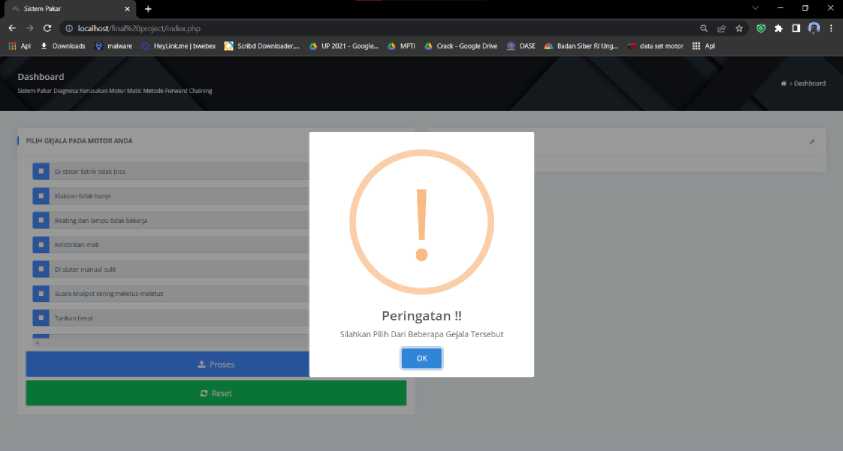Click the green Reset button
843x451 pixels.
tap(216, 393)
